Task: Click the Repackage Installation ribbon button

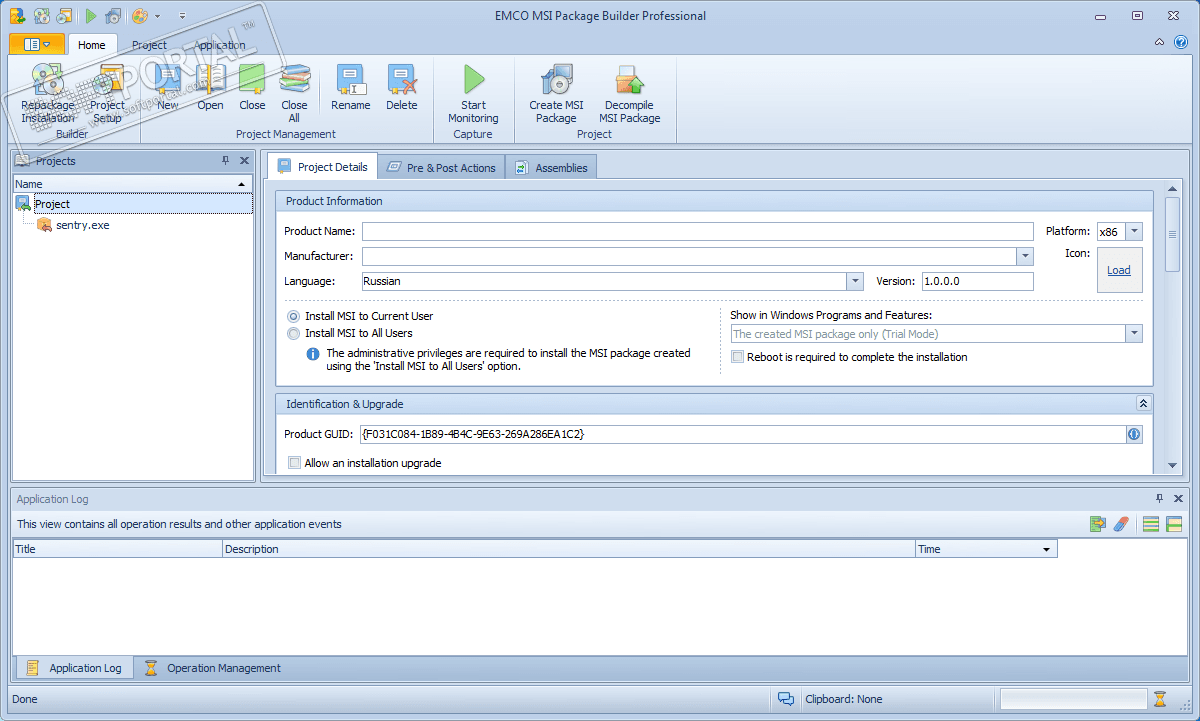Action: 47,94
